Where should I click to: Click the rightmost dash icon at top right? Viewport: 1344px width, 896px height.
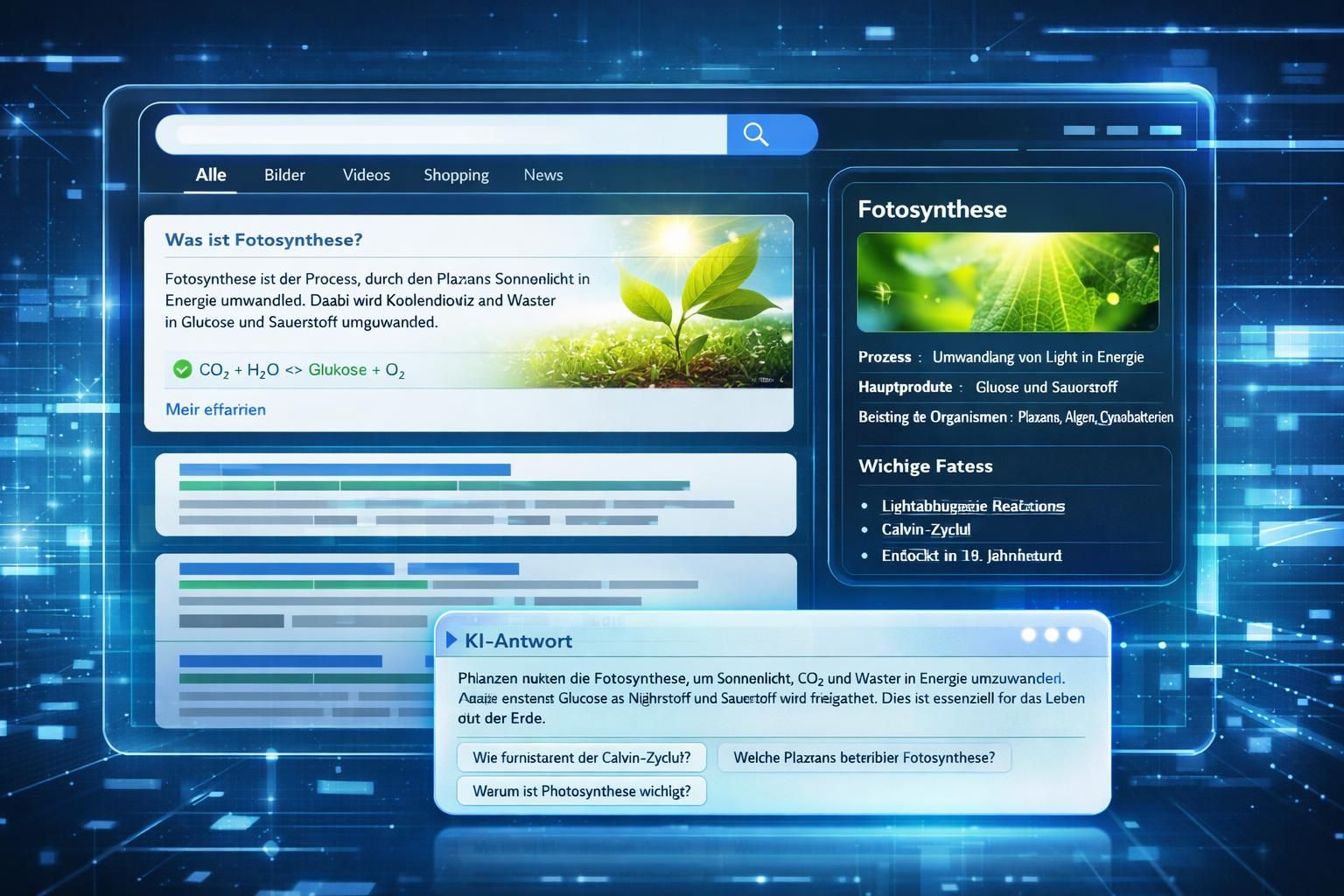(1165, 130)
